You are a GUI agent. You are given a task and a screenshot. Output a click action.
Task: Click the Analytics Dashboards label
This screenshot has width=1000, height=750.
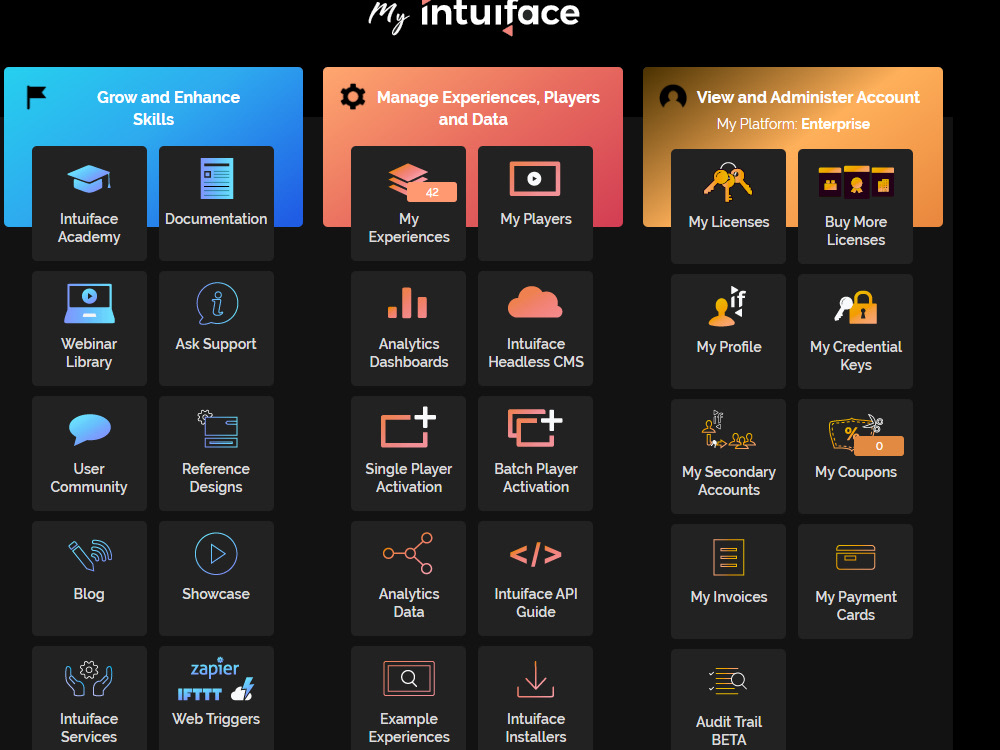(409, 353)
